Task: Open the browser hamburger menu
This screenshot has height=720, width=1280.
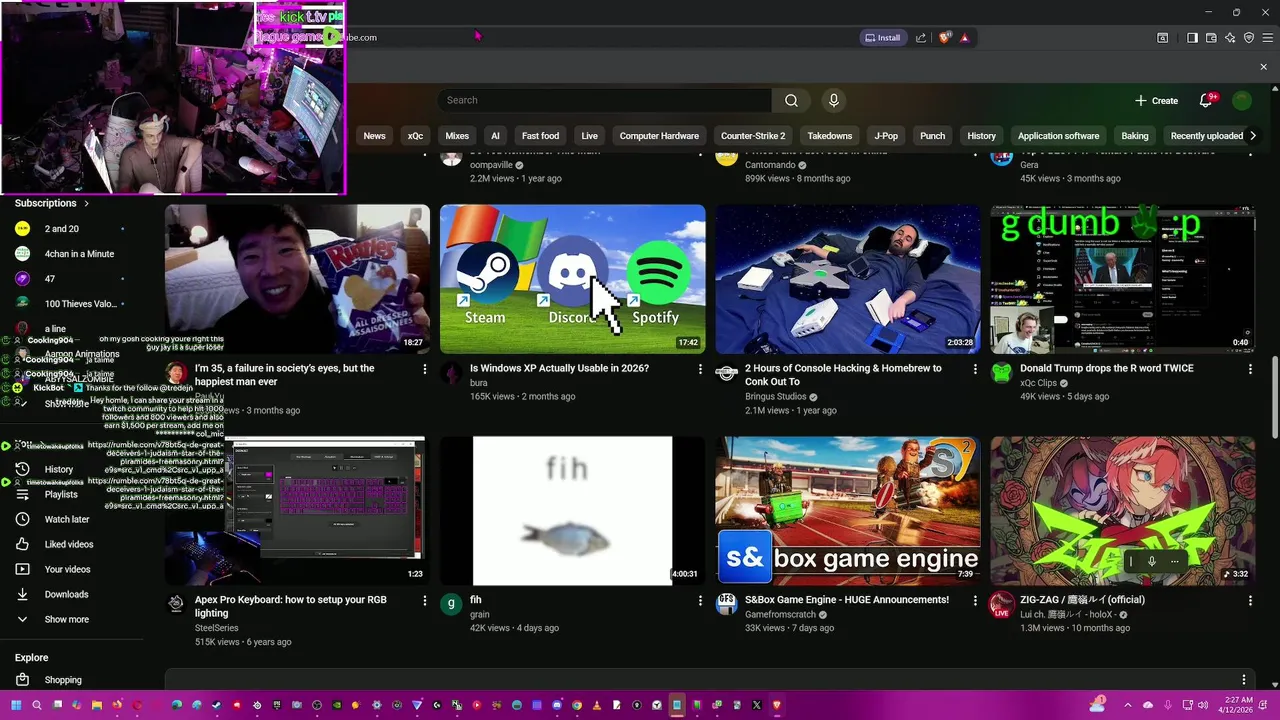Action: click(1267, 38)
